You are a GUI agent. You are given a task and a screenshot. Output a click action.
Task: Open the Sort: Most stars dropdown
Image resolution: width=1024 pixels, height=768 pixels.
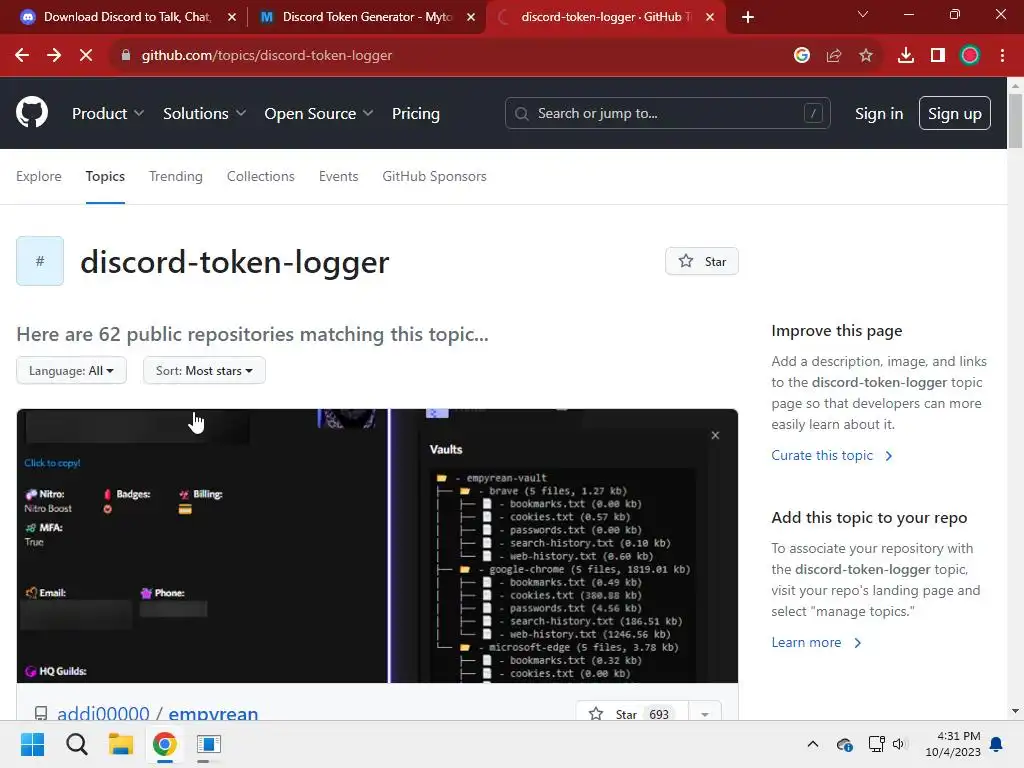(x=204, y=370)
